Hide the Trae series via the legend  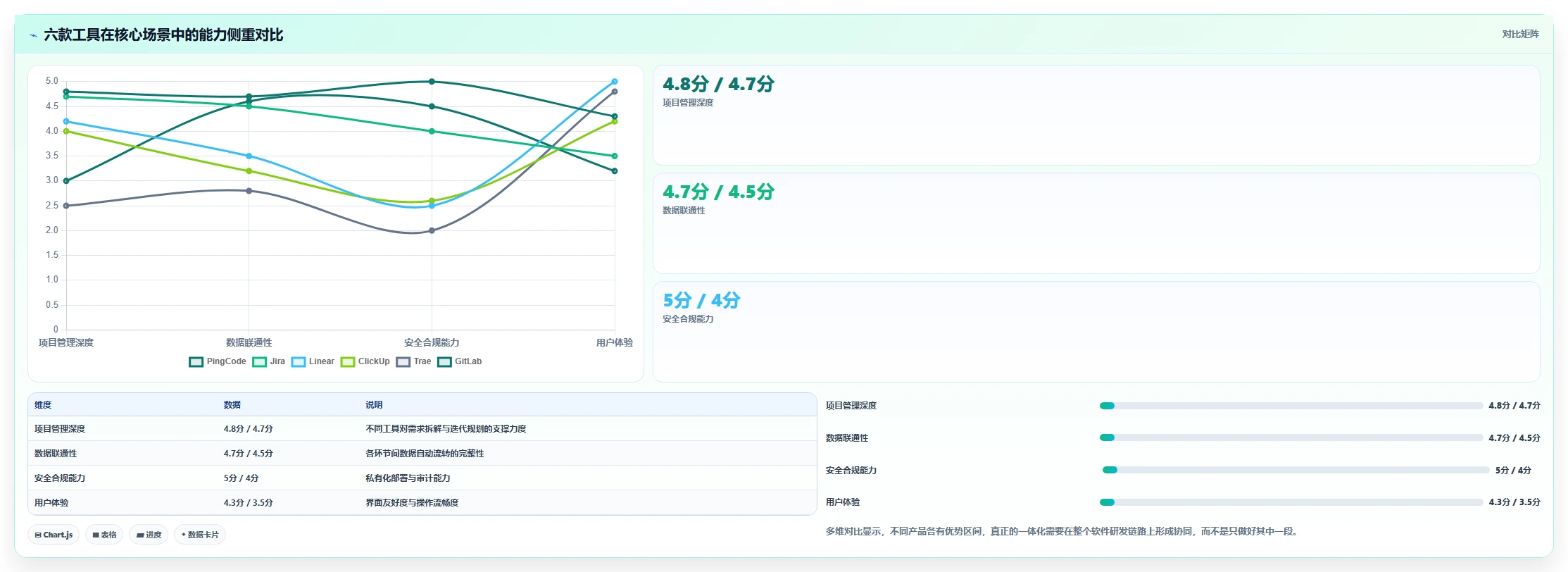pos(413,362)
